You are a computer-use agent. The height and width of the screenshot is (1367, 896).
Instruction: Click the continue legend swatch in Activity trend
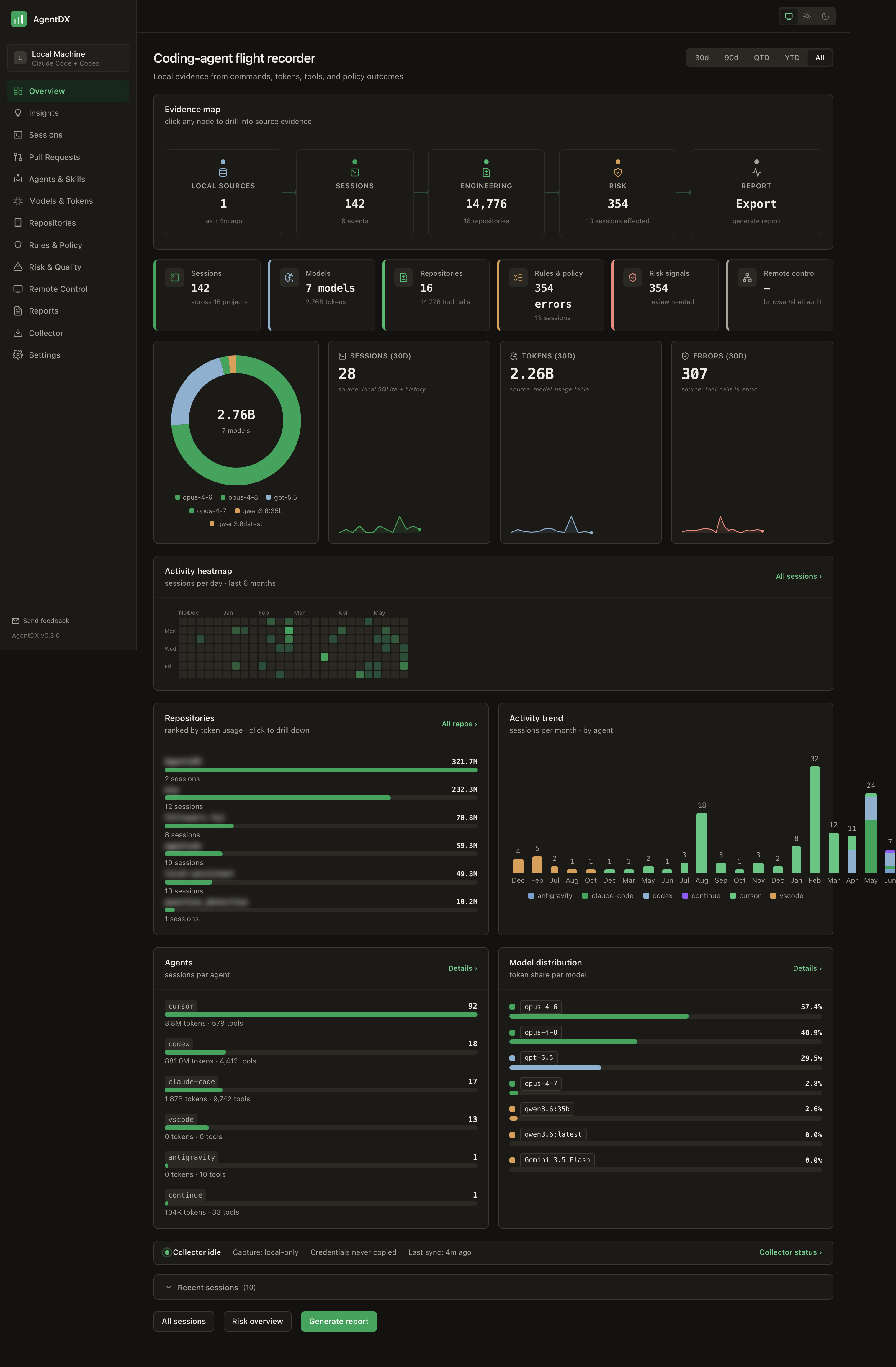685,895
